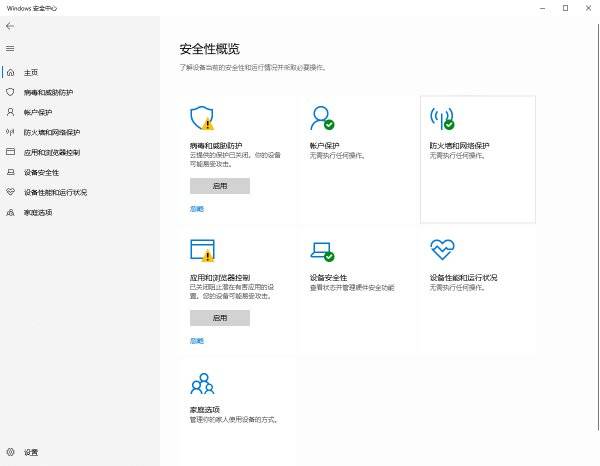Click the back arrow at top left
Screen dimensions: 600x466
(x=10, y=26)
